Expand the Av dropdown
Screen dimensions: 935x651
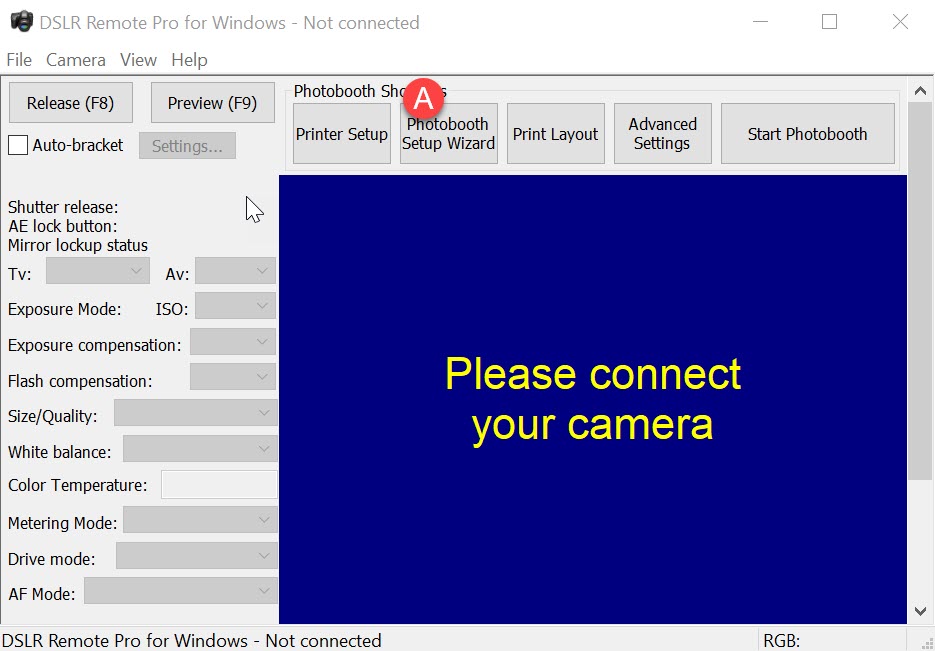(x=235, y=271)
